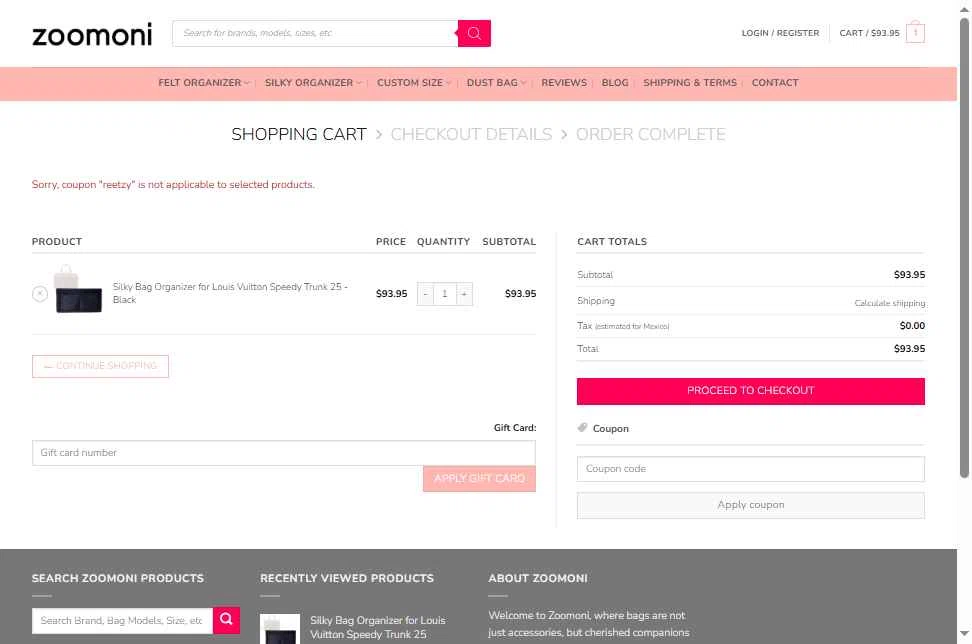The width and height of the screenshot is (972, 644).
Task: Click the product thumbnail in cart row
Action: (x=78, y=290)
